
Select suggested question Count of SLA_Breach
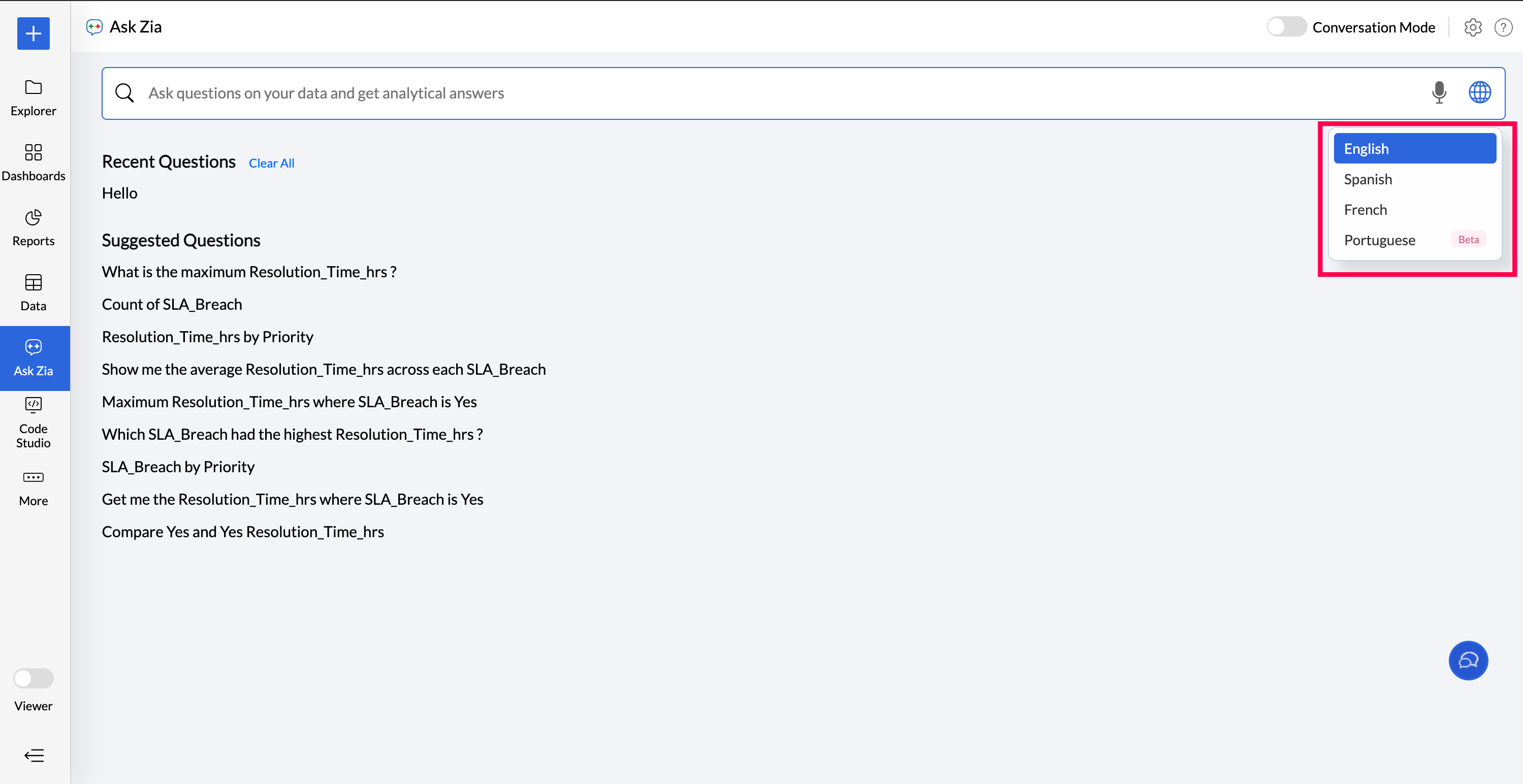click(172, 304)
